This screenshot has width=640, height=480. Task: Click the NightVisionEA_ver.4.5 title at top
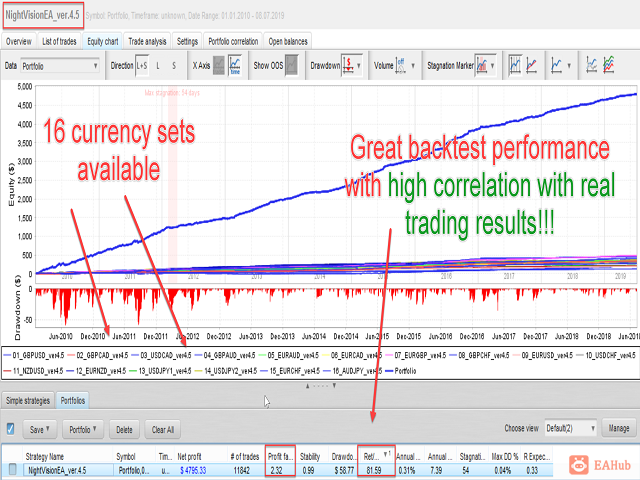click(x=42, y=16)
